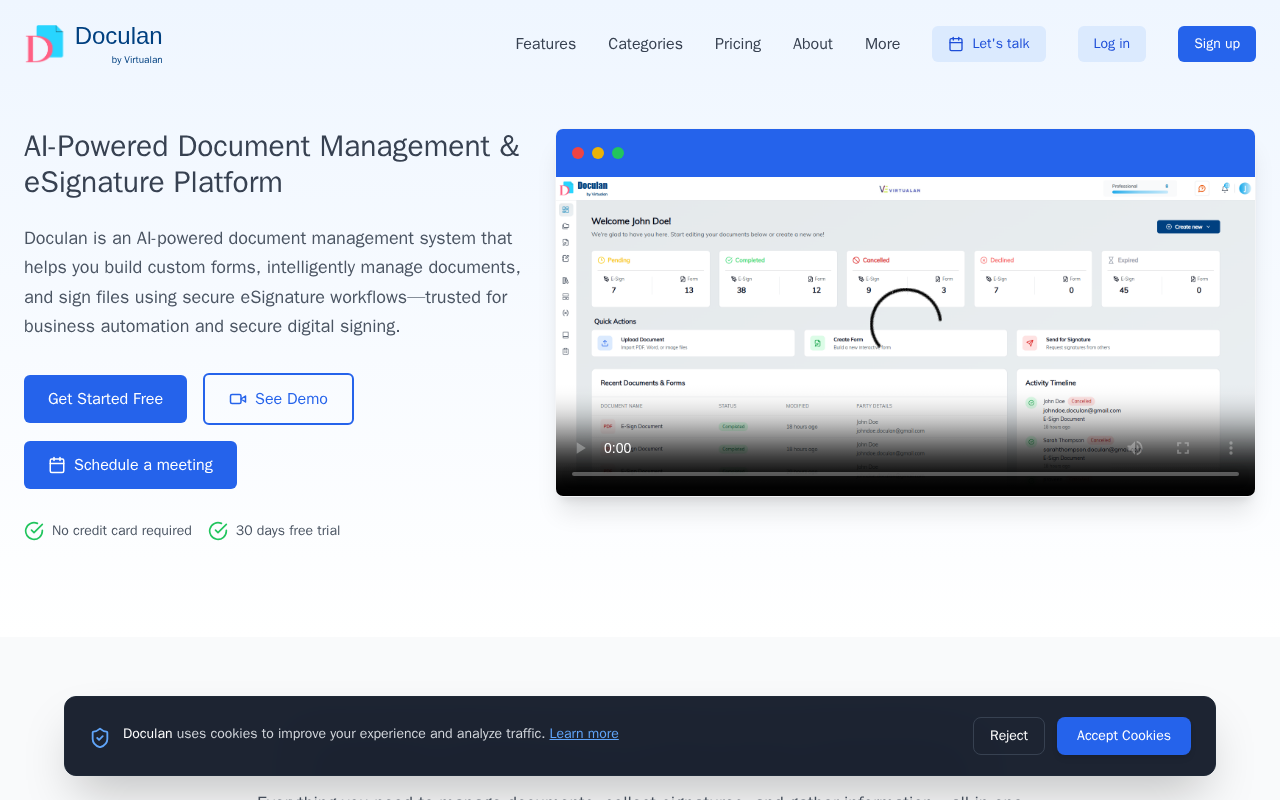This screenshot has width=1280, height=800.
Task: Enter fullscreen on the demo video
Action: pos(1183,448)
